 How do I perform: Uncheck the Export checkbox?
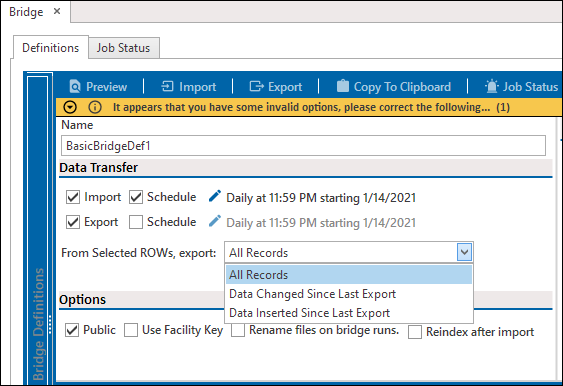[x=73, y=222]
